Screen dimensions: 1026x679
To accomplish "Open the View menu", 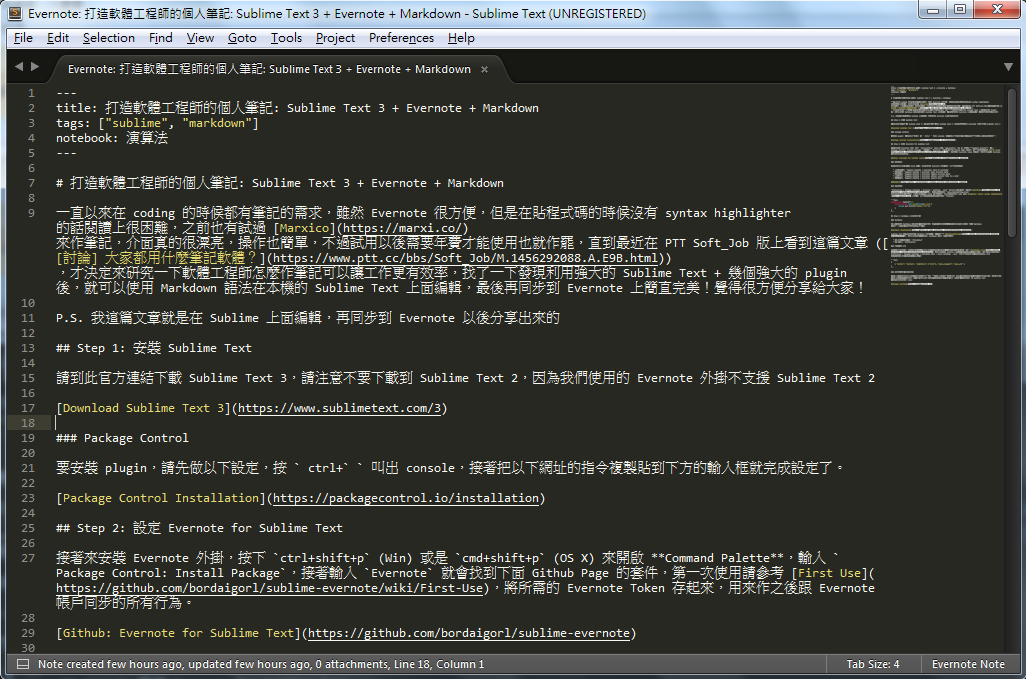I will click(x=200, y=38).
